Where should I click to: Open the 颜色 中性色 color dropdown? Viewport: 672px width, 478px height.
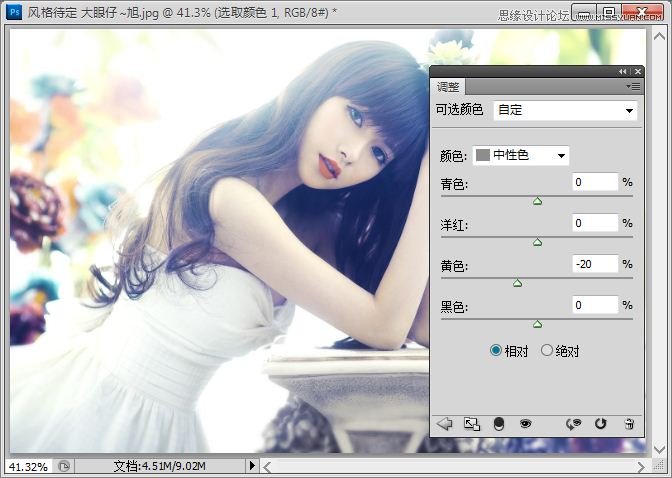click(521, 155)
